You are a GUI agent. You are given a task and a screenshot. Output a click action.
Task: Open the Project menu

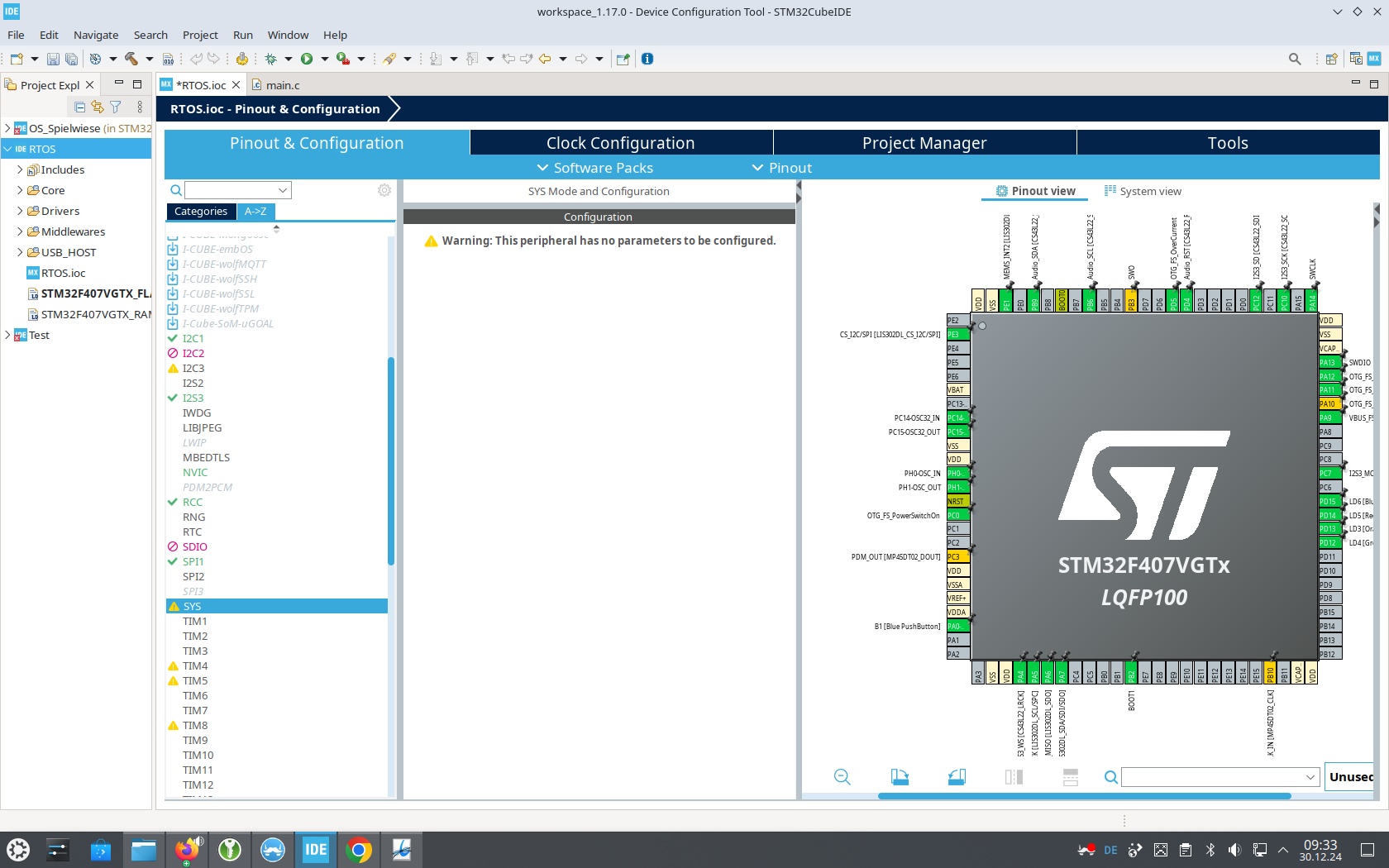point(199,35)
